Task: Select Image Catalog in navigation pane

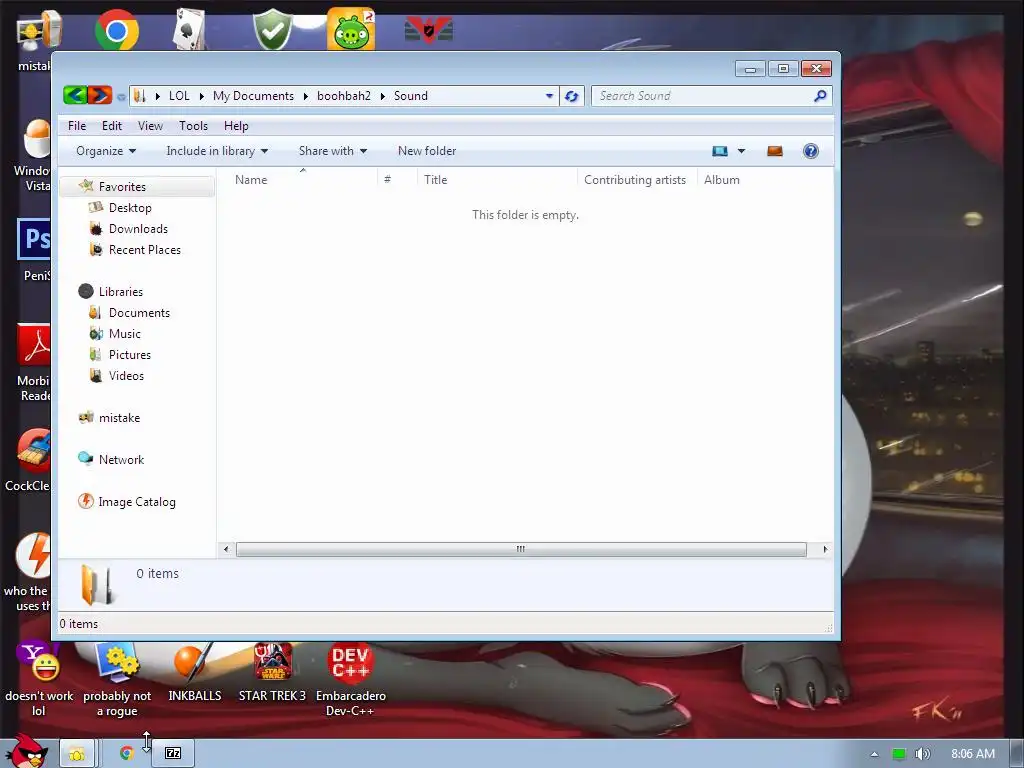Action: [x=136, y=502]
